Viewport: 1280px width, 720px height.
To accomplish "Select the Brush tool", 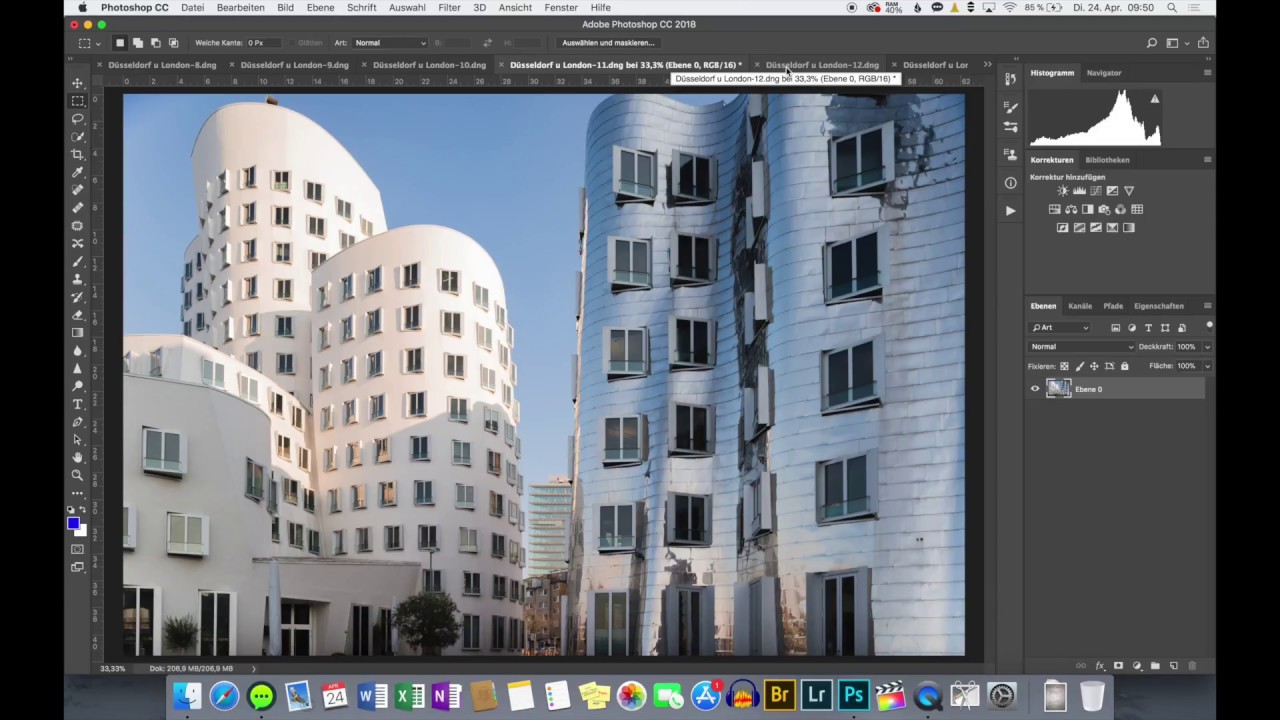I will 78,262.
